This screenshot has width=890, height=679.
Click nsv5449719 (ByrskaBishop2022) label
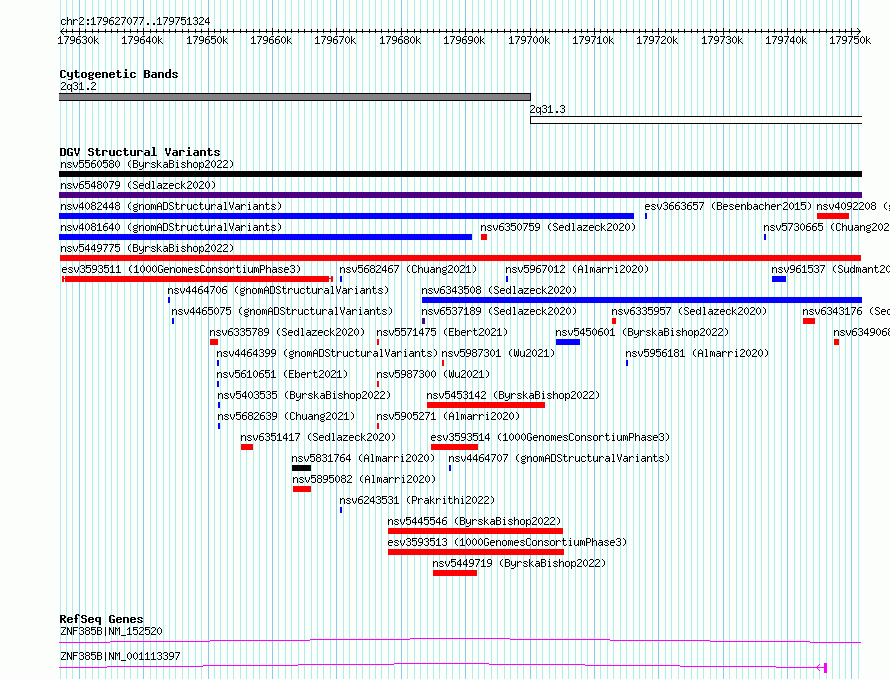coord(519,563)
